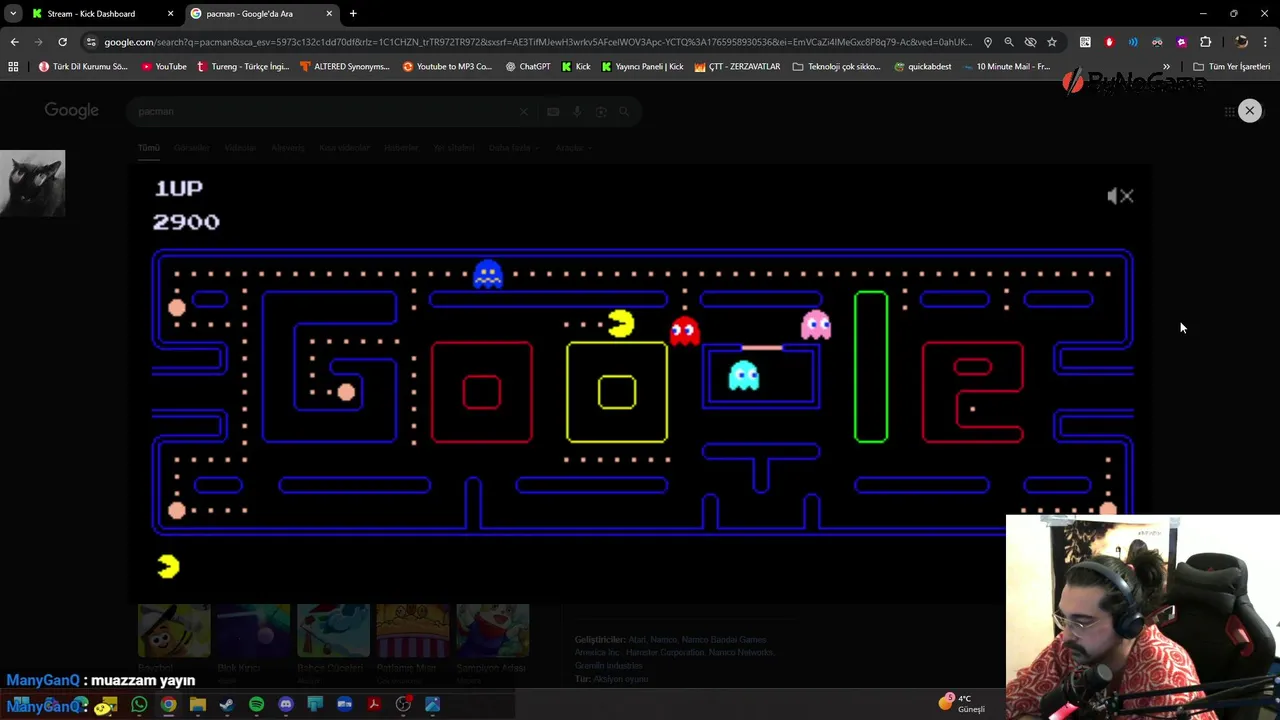Image resolution: width=1280 pixels, height=720 pixels.
Task: Open the Extensions puzzle menu
Action: click(1205, 42)
